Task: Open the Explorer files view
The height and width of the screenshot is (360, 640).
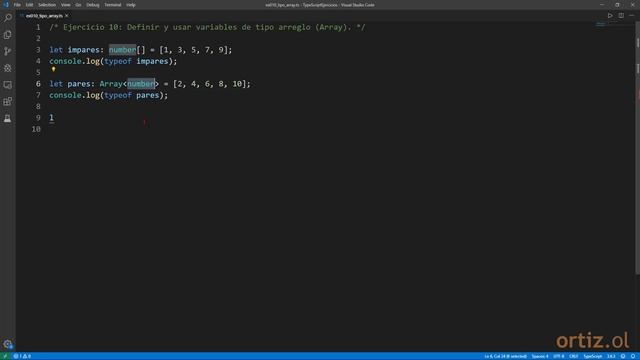Action: (x=7, y=35)
